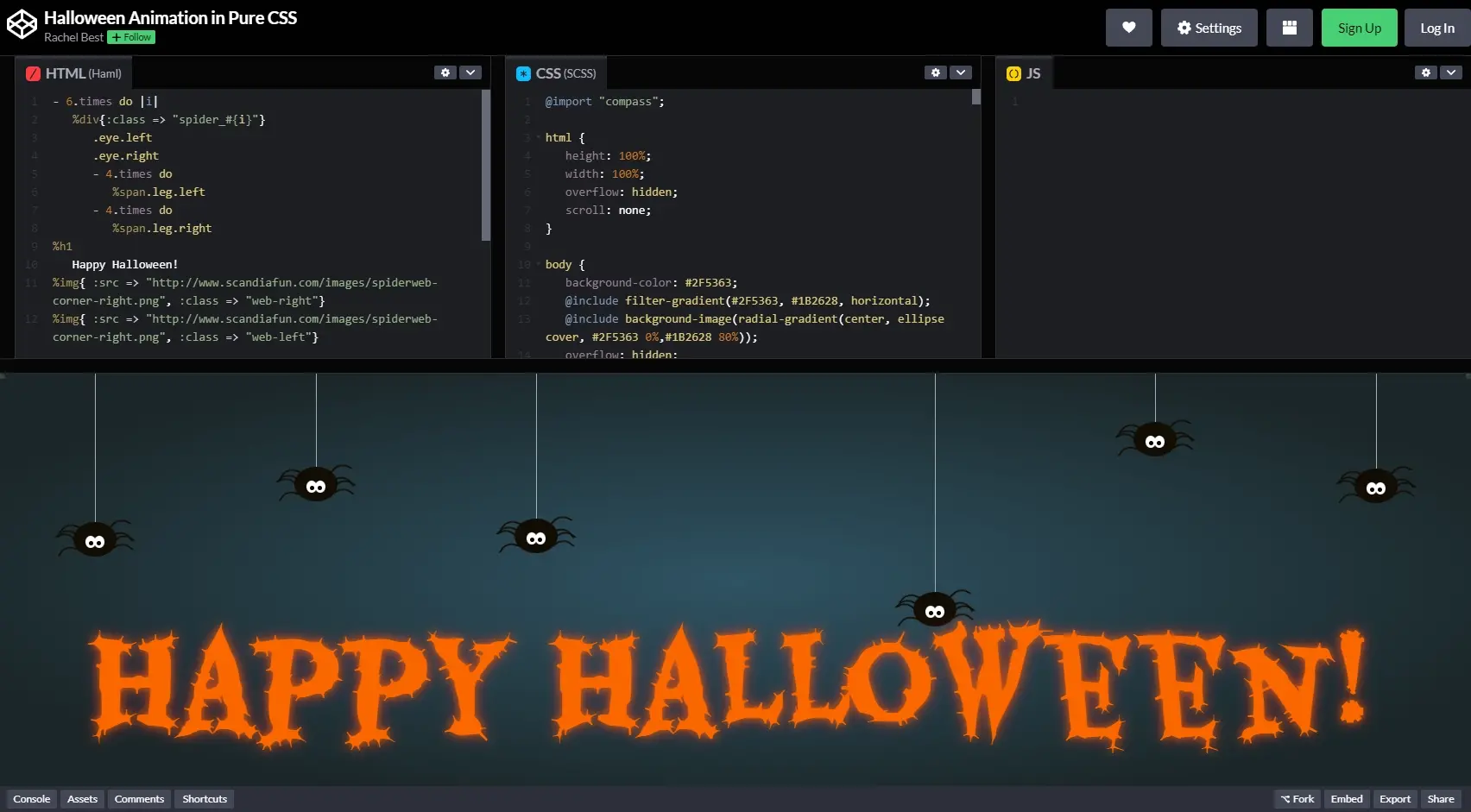Click the heart icon to love pen
The image size is (1471, 812).
[x=1128, y=28]
